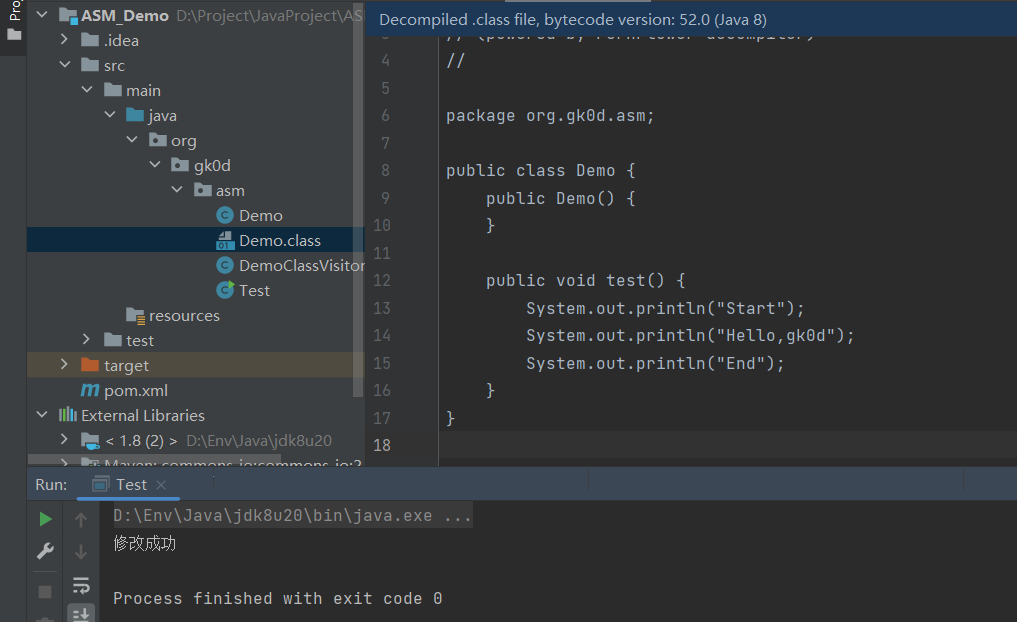This screenshot has height=622, width=1017.
Task: Click the test folder icon
Action: coord(113,340)
